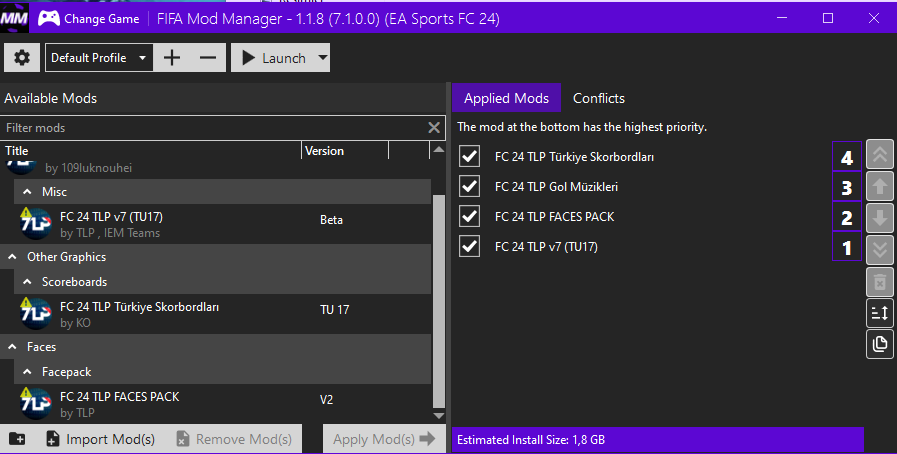Click TLP icon of FACES PACK mod

point(35,403)
